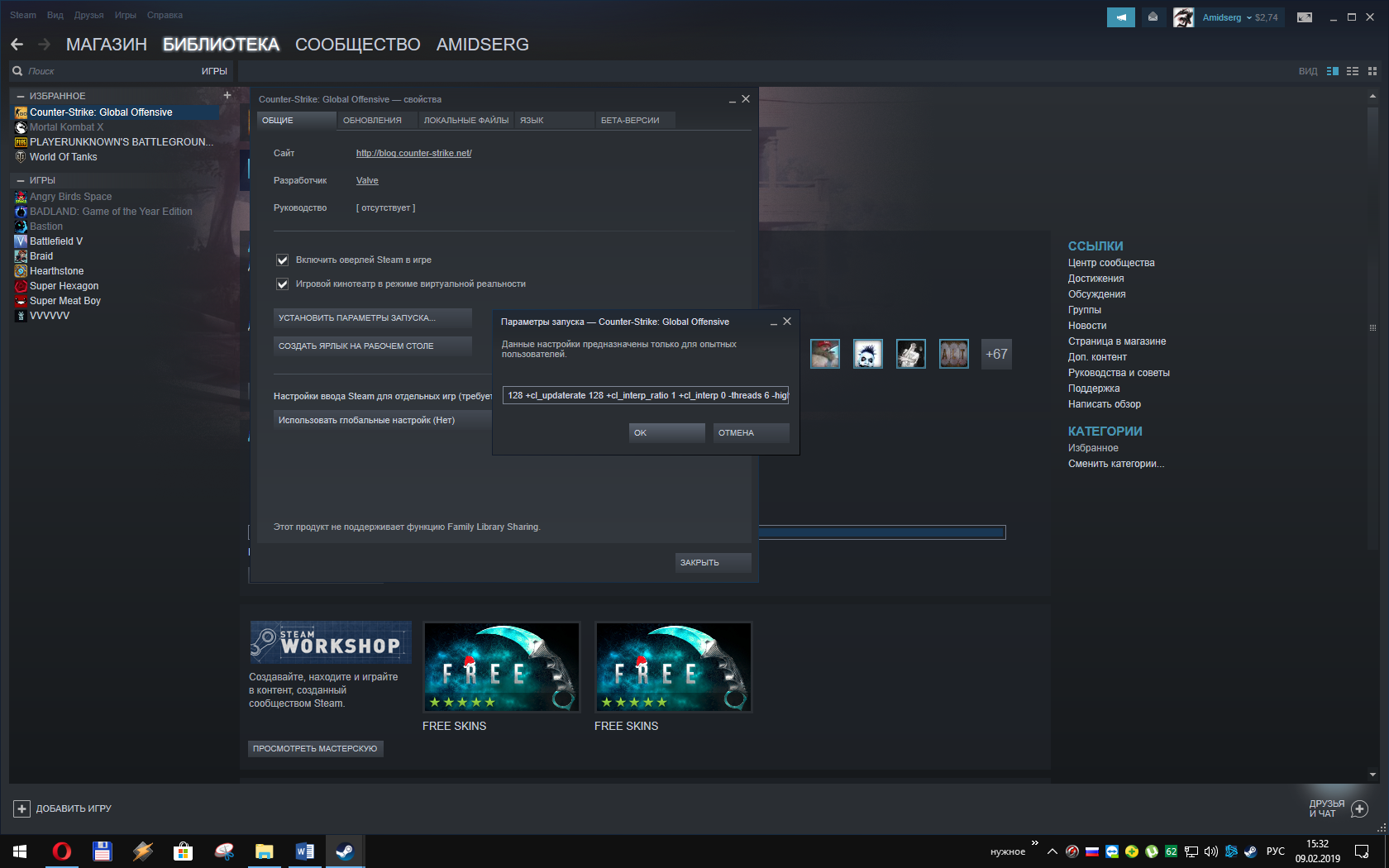1389x868 pixels.
Task: Go back using the back arrow
Action: coord(17,45)
